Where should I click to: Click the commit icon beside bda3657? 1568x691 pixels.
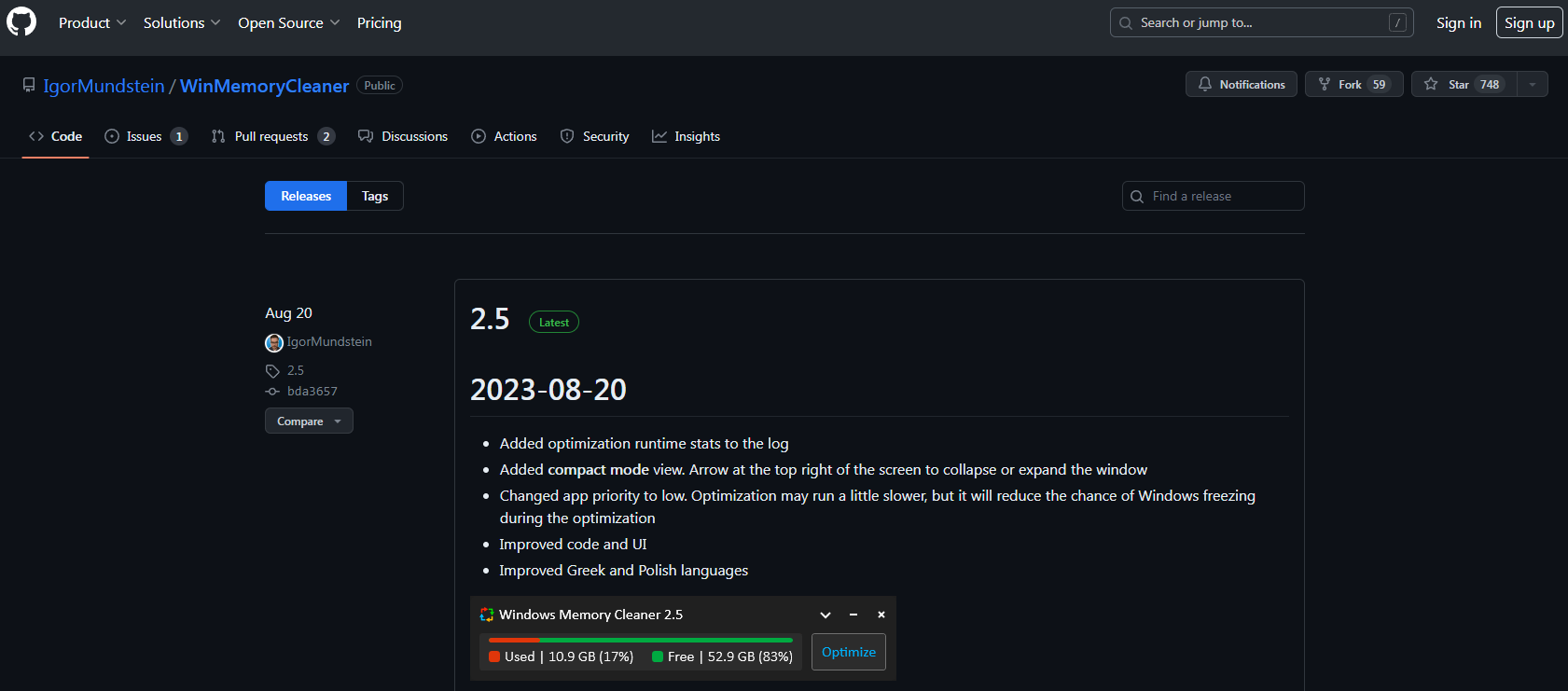(272, 392)
